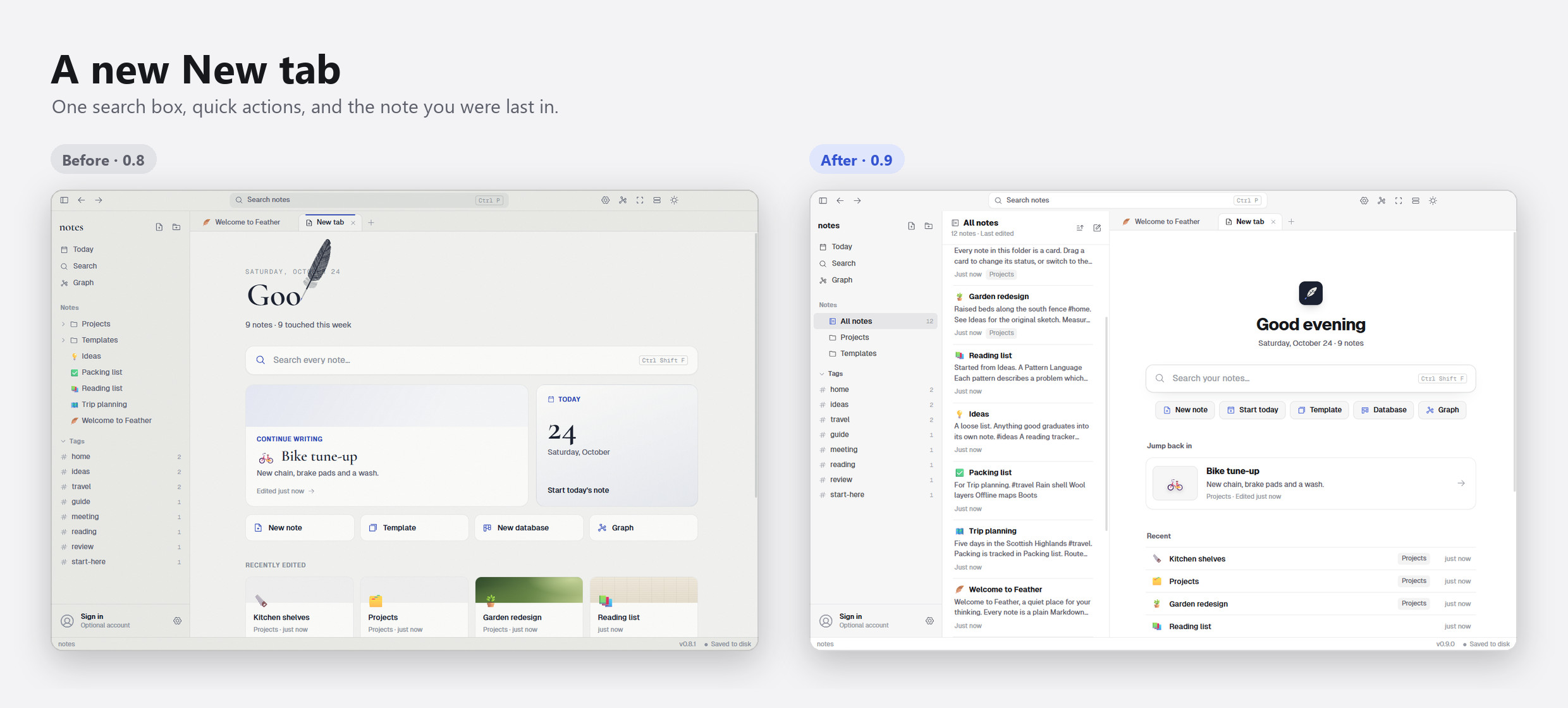Open account settings gear in After sidebar footer
This screenshot has width=1568, height=708.
929,621
